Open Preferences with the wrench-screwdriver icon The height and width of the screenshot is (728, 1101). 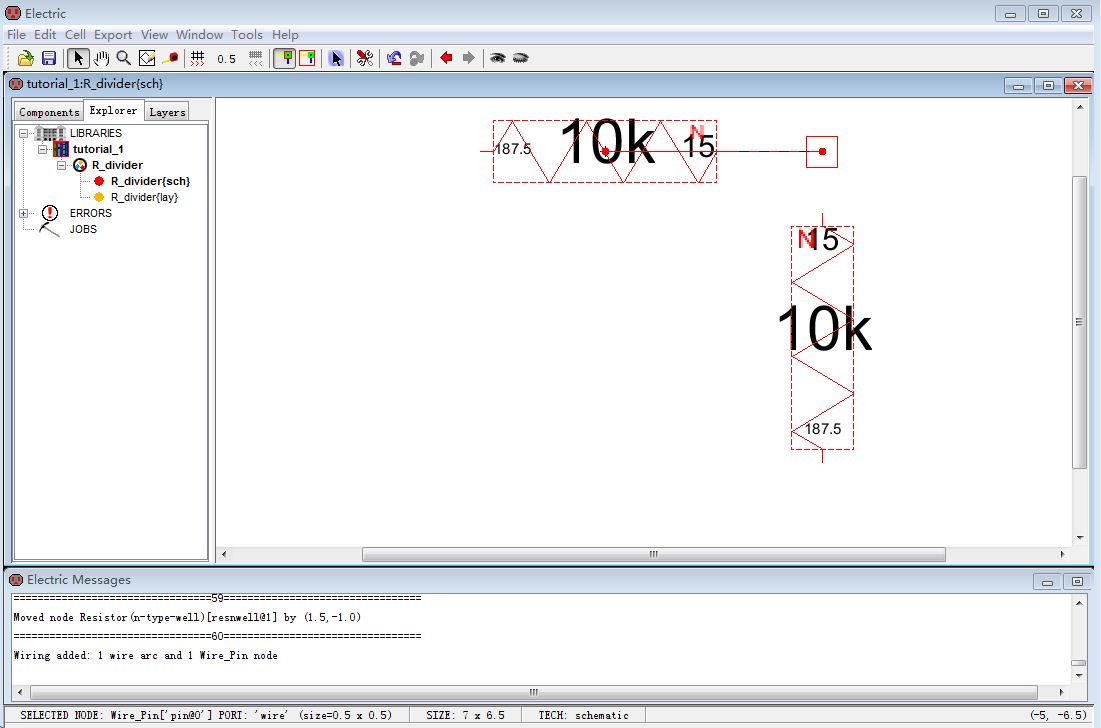click(364, 58)
